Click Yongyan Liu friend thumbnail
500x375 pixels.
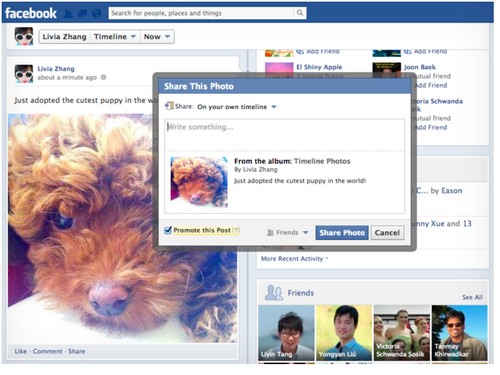point(344,333)
